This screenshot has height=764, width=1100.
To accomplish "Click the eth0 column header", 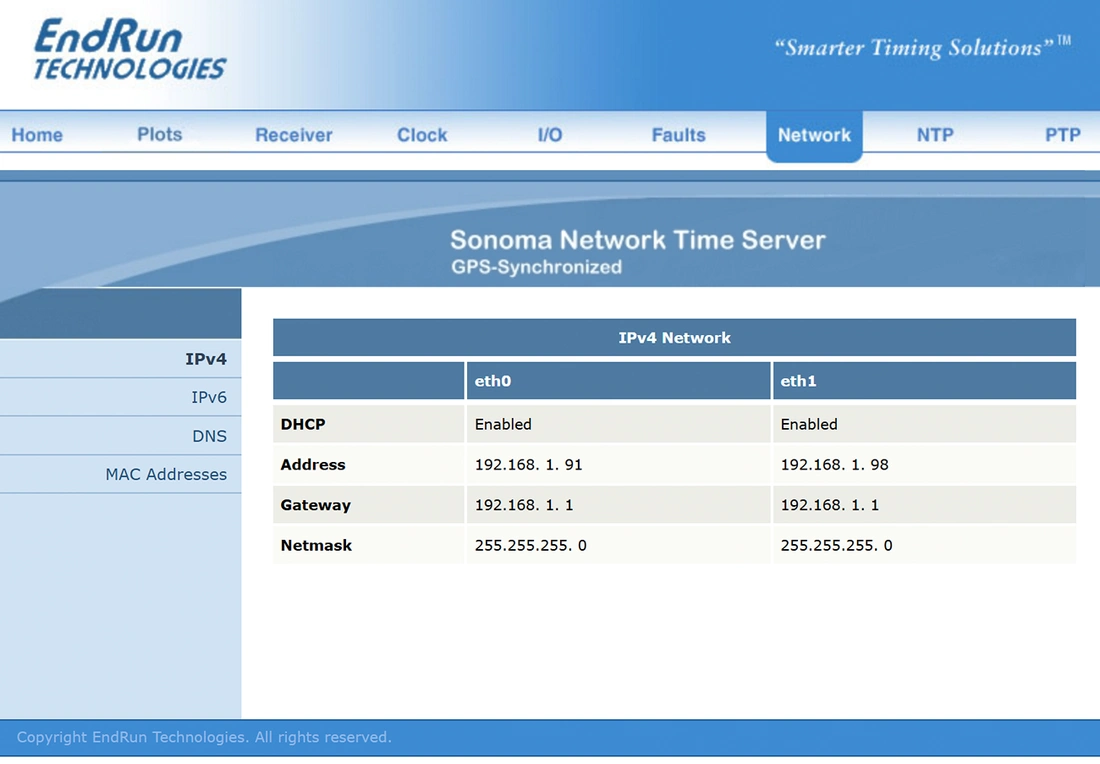I will tap(618, 381).
